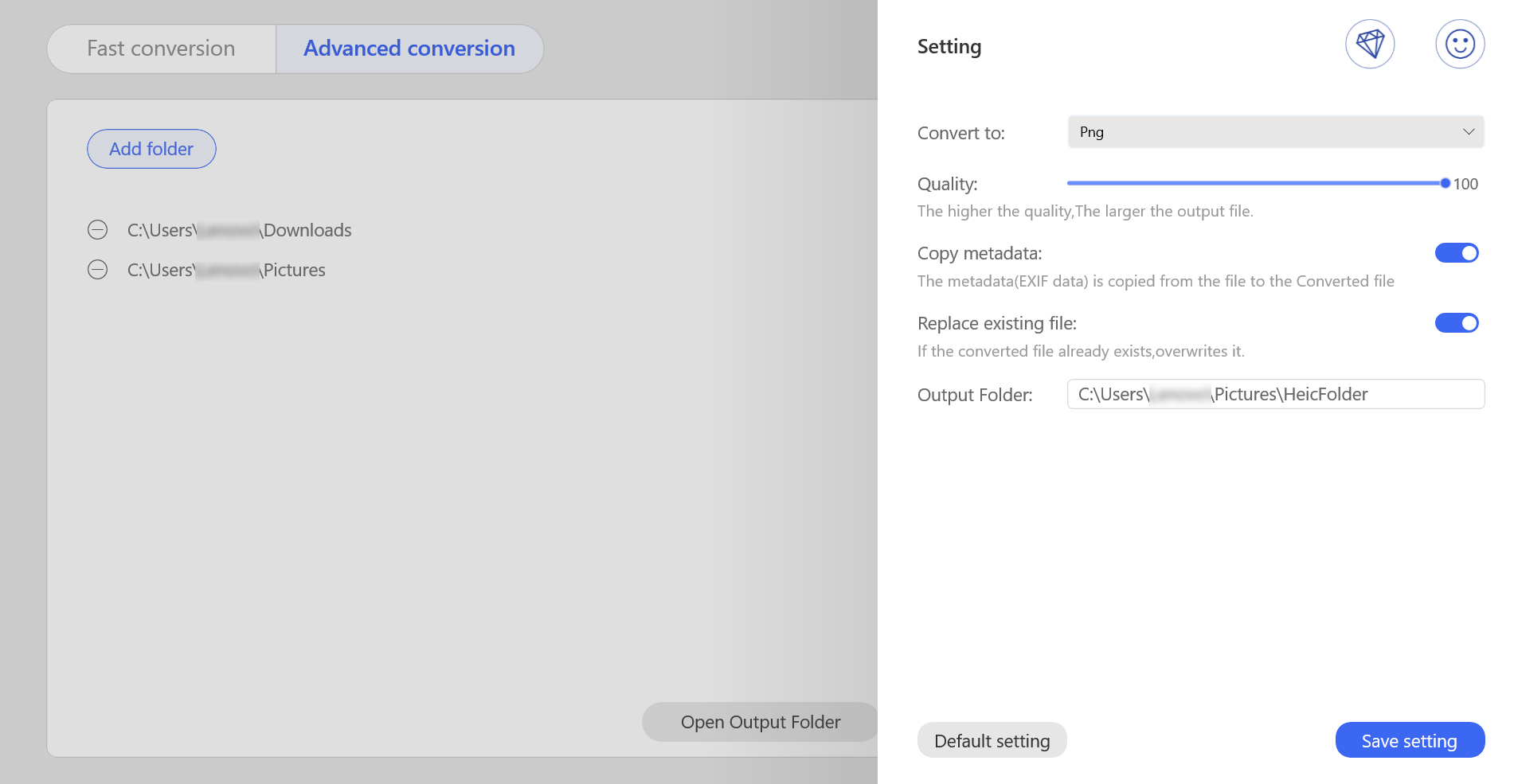Select the Advanced conversion tab

(409, 49)
